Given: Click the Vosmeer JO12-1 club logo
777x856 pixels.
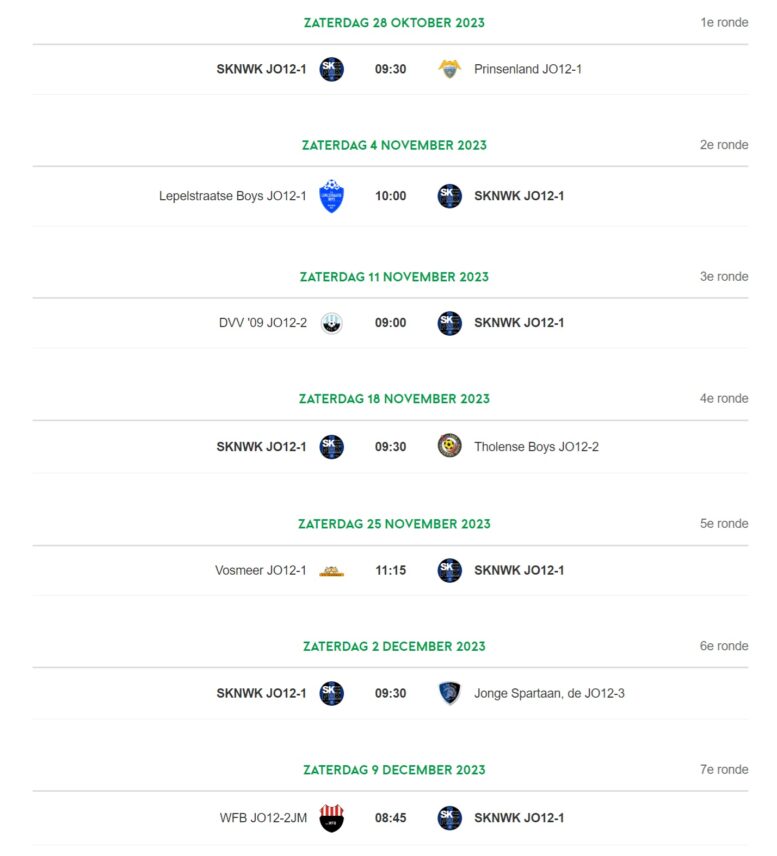Looking at the screenshot, I should coord(331,571).
